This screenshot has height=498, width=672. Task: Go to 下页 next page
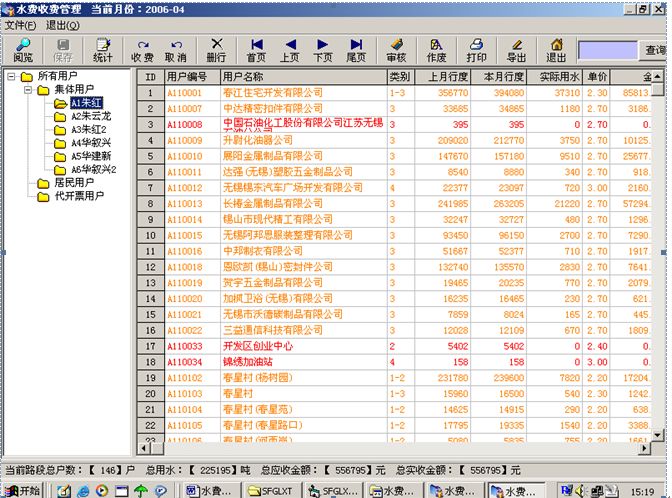click(x=323, y=50)
